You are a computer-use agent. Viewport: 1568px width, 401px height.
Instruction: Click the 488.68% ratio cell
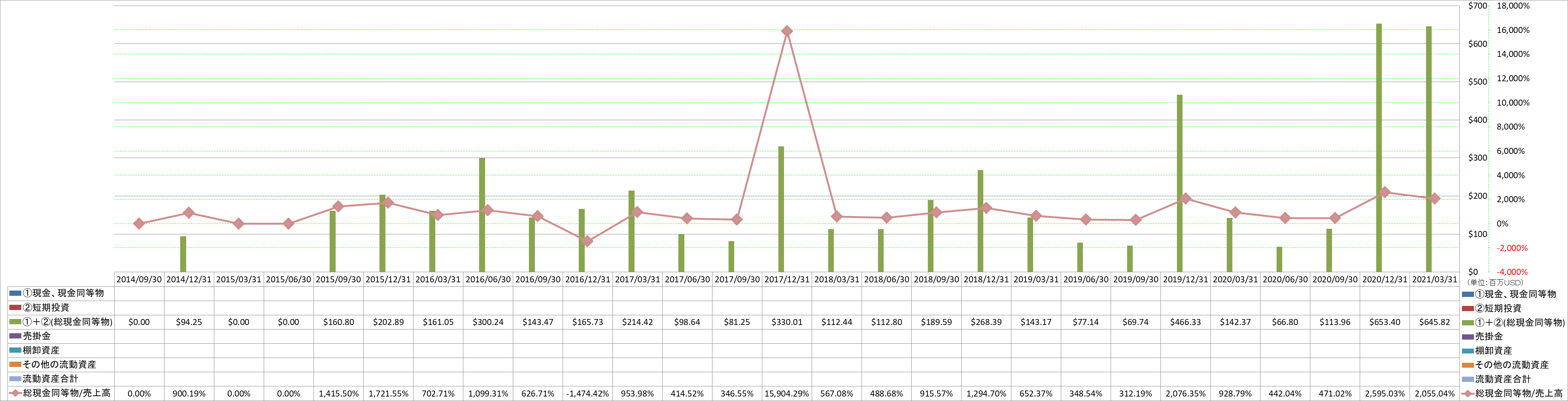(887, 394)
